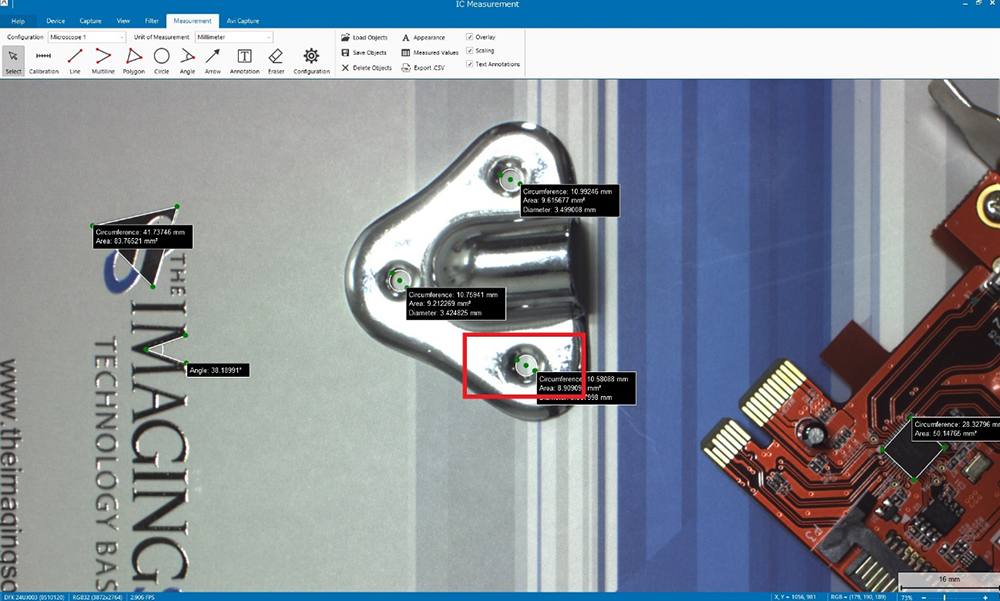Open the Help menu tab
1000x601 pixels.
pyautogui.click(x=18, y=21)
